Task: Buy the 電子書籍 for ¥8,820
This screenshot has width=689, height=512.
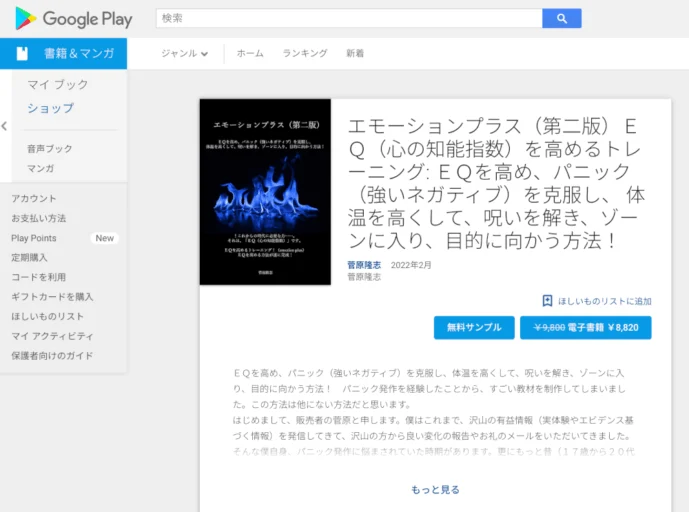Action: click(x=585, y=327)
